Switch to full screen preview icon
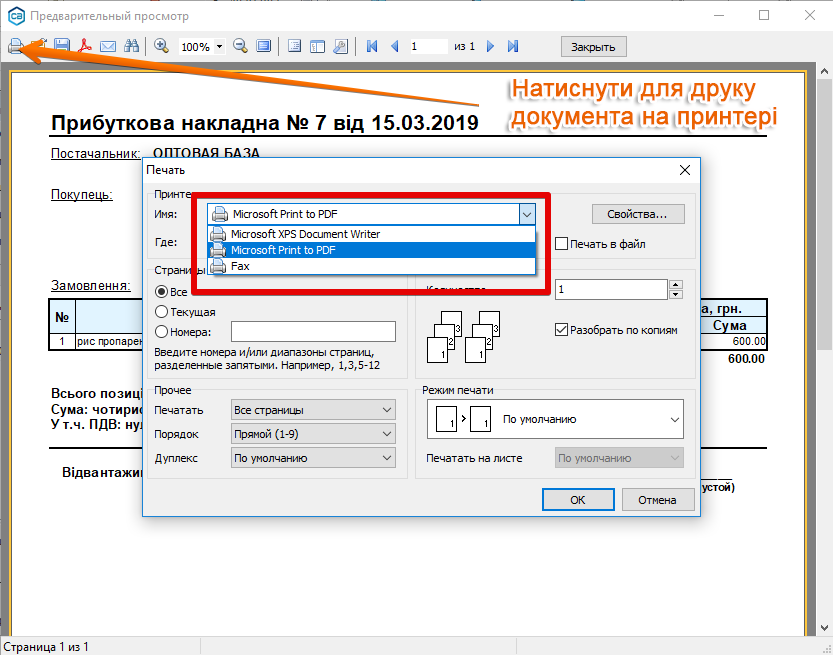833x655 pixels. click(264, 46)
